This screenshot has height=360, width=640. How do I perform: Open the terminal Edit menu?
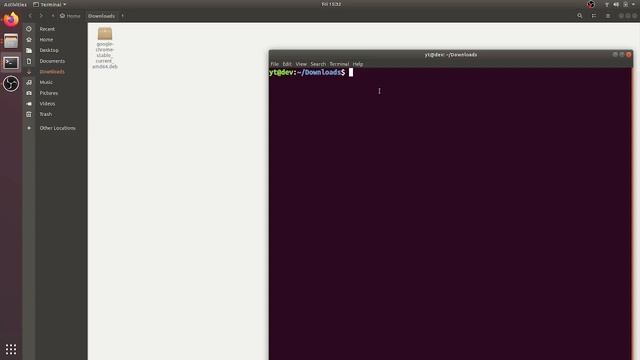coord(287,64)
